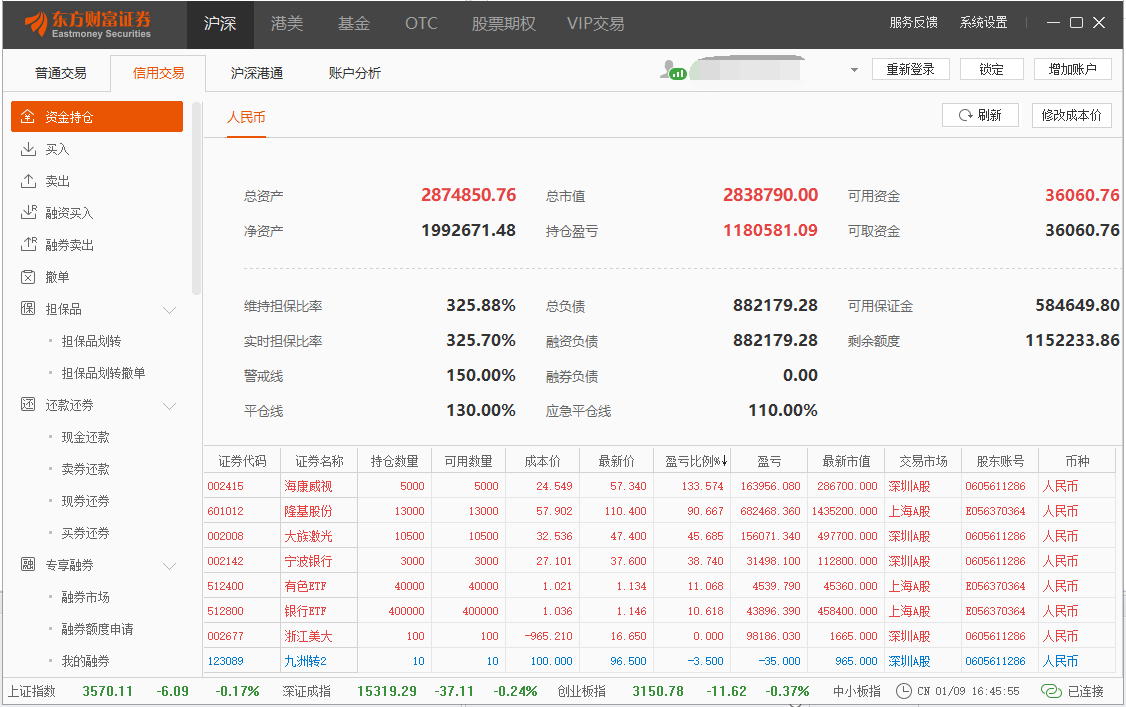
Task: Open the 沪深港通 tab
Action: click(256, 72)
